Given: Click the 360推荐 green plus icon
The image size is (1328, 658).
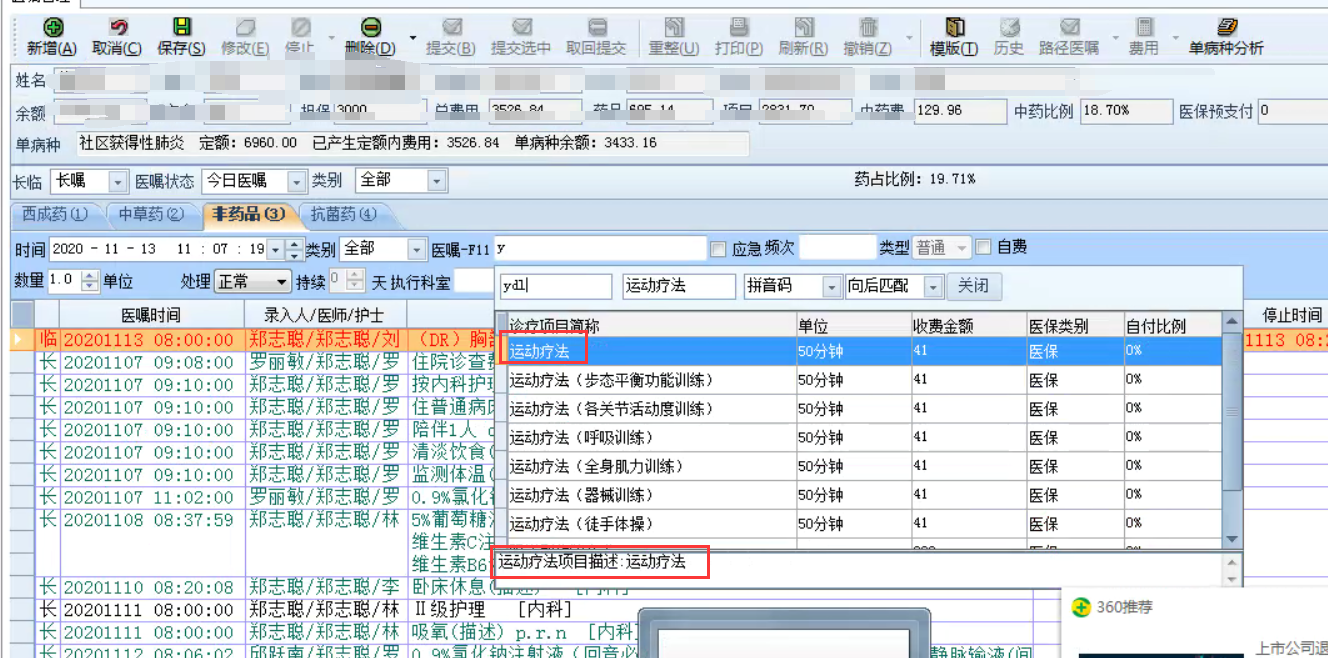Looking at the screenshot, I should coord(1080,607).
